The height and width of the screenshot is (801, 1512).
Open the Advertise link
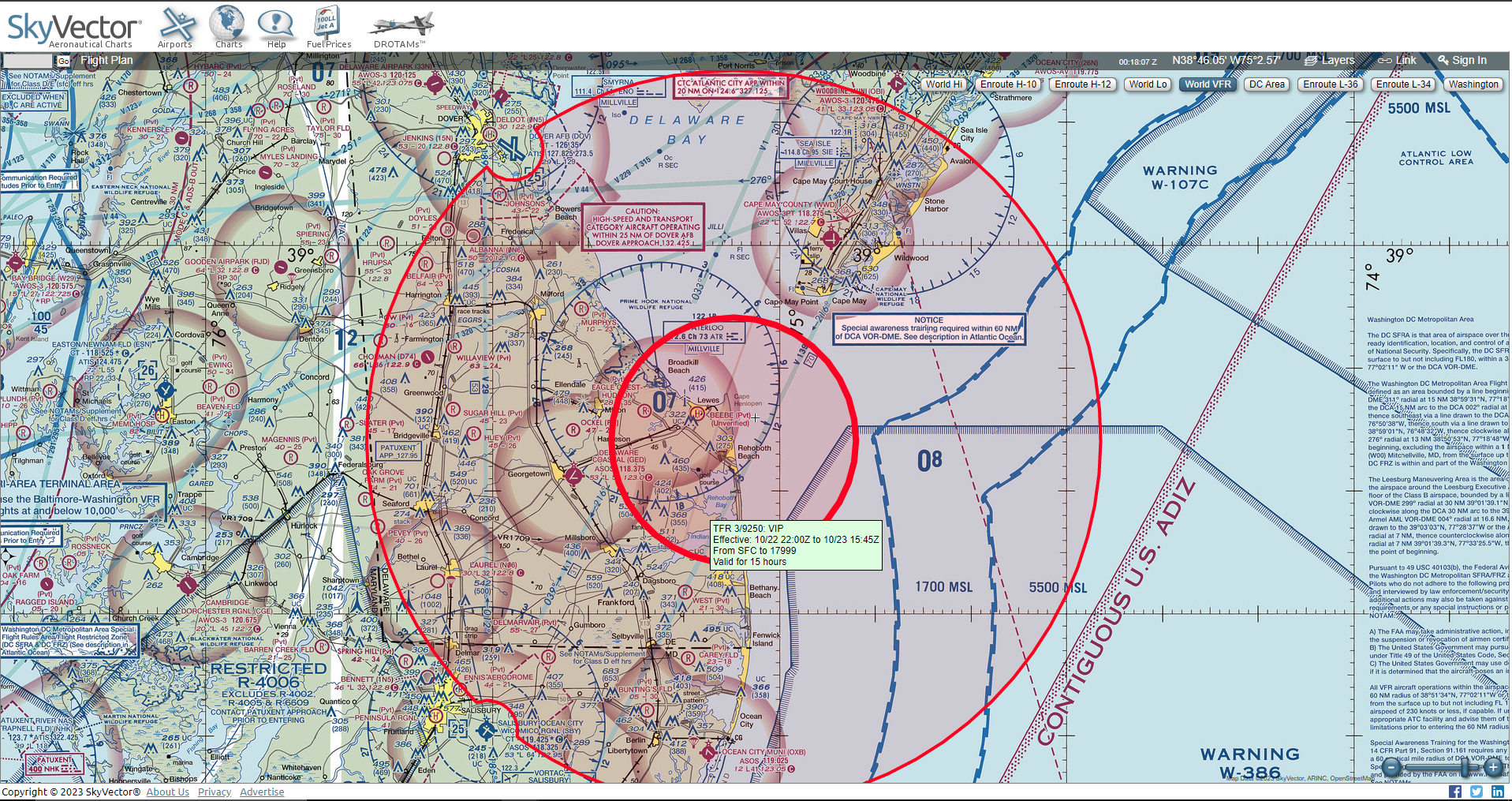point(262,792)
